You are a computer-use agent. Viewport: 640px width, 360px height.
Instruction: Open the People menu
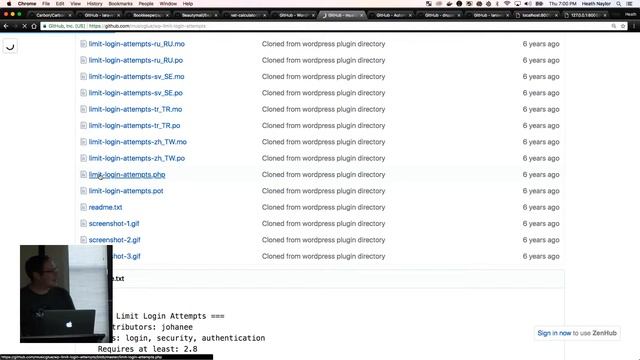point(146,4)
